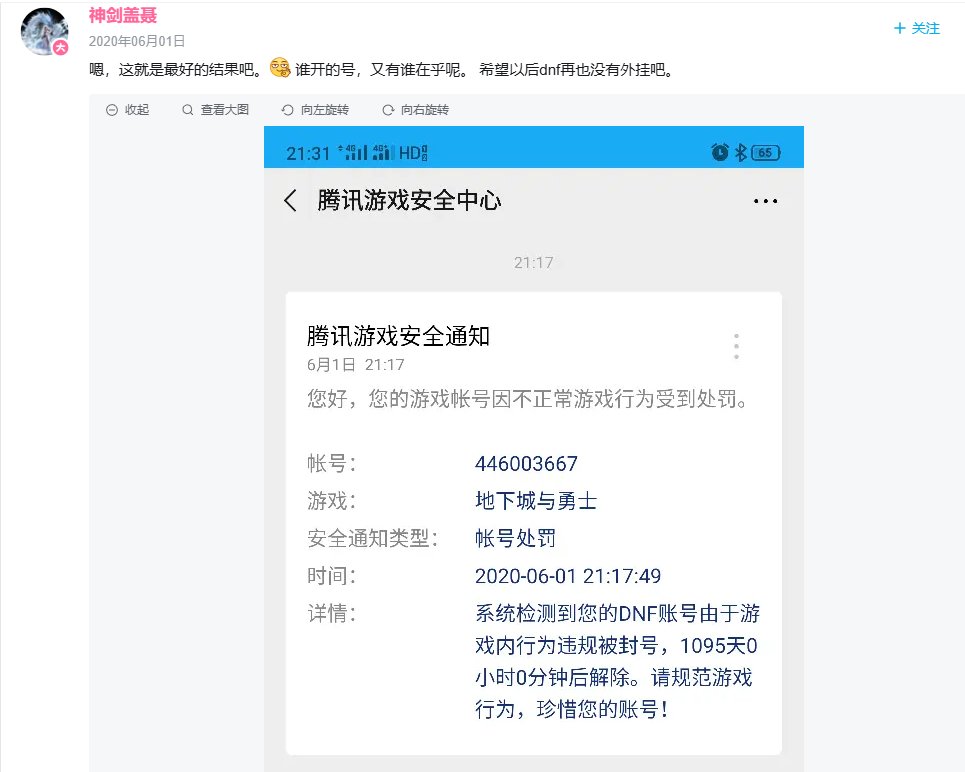Click the HD indicator in status bar
This screenshot has width=965, height=772.
click(x=413, y=153)
